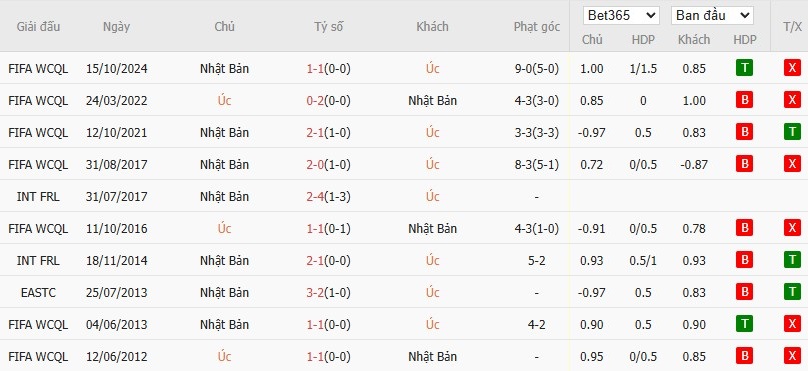Screen dimensions: 808x371
Task: Expand the Ban đầu odds type dropdown
Action: tap(712, 15)
